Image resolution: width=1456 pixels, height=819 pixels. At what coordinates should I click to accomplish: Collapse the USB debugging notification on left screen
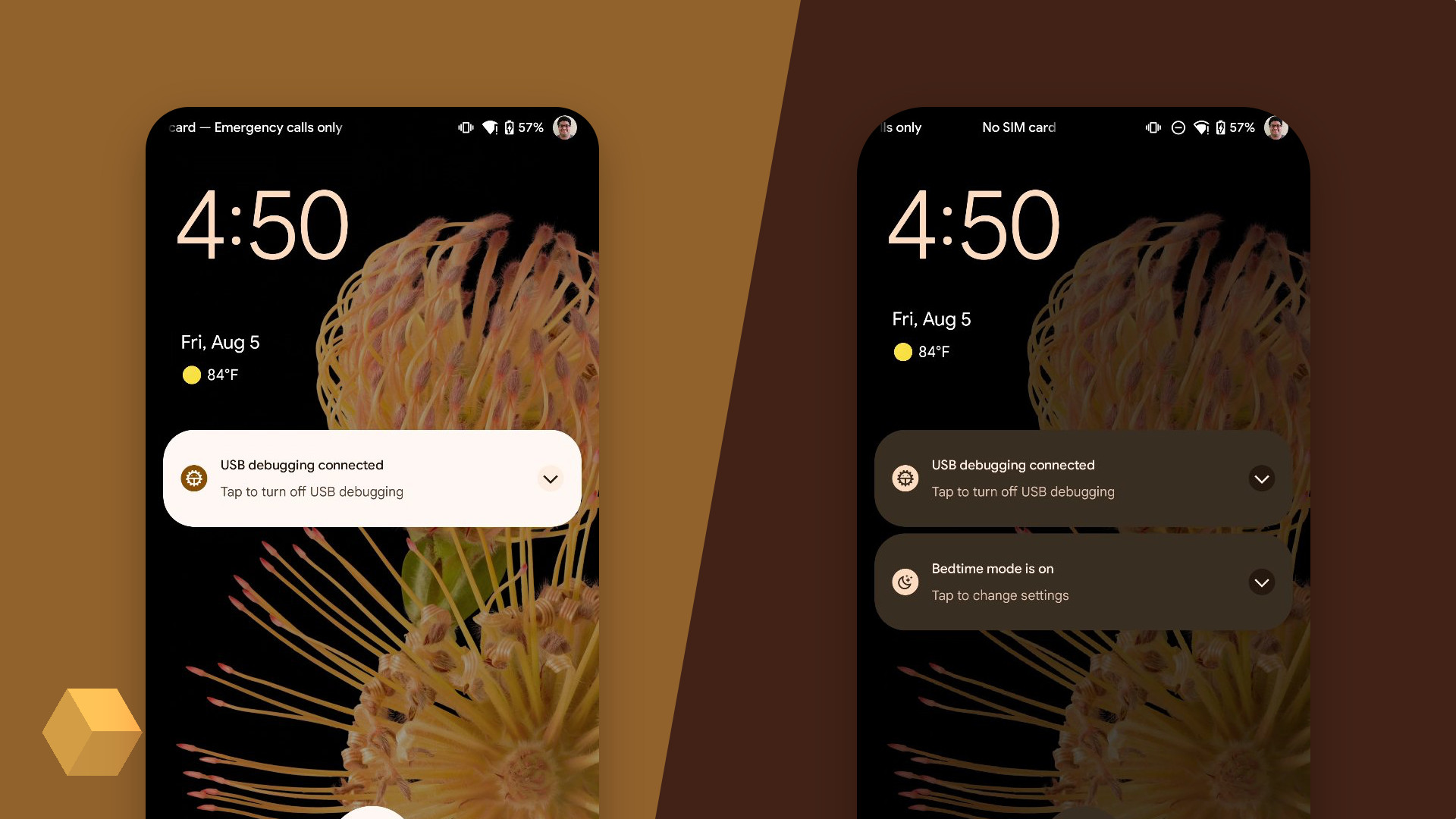click(x=550, y=478)
